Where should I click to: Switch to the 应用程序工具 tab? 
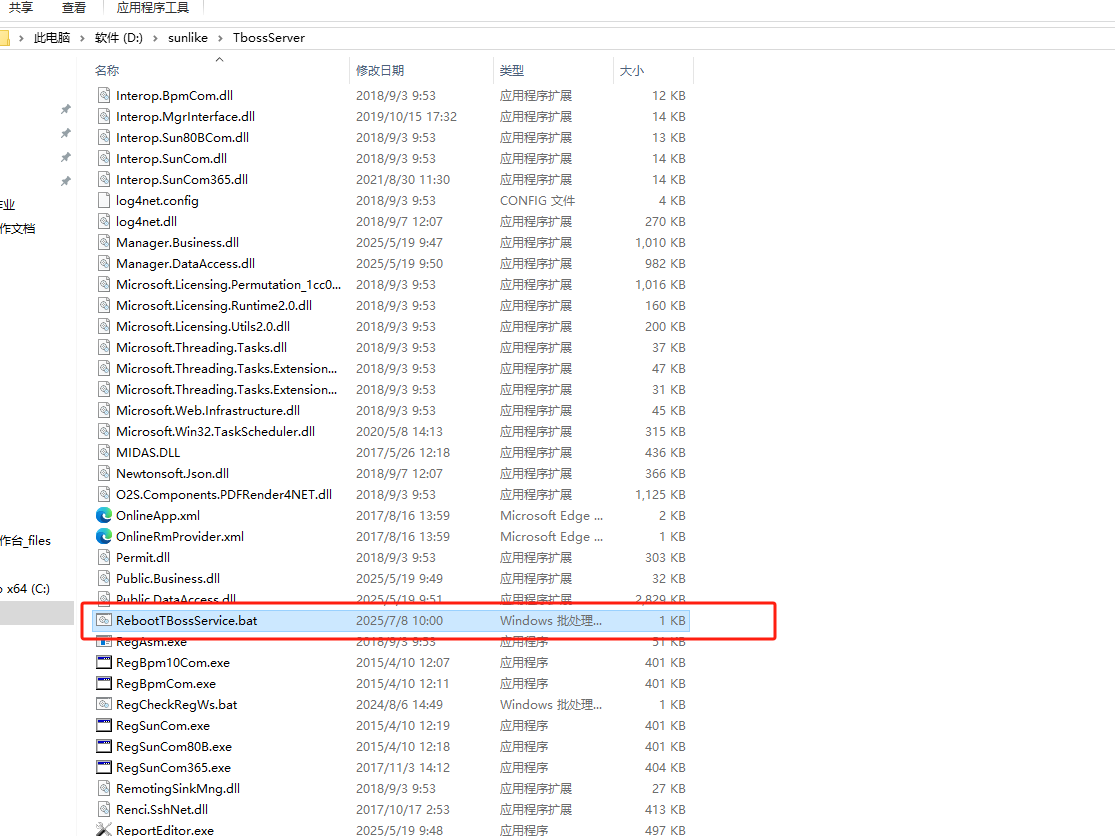click(153, 8)
